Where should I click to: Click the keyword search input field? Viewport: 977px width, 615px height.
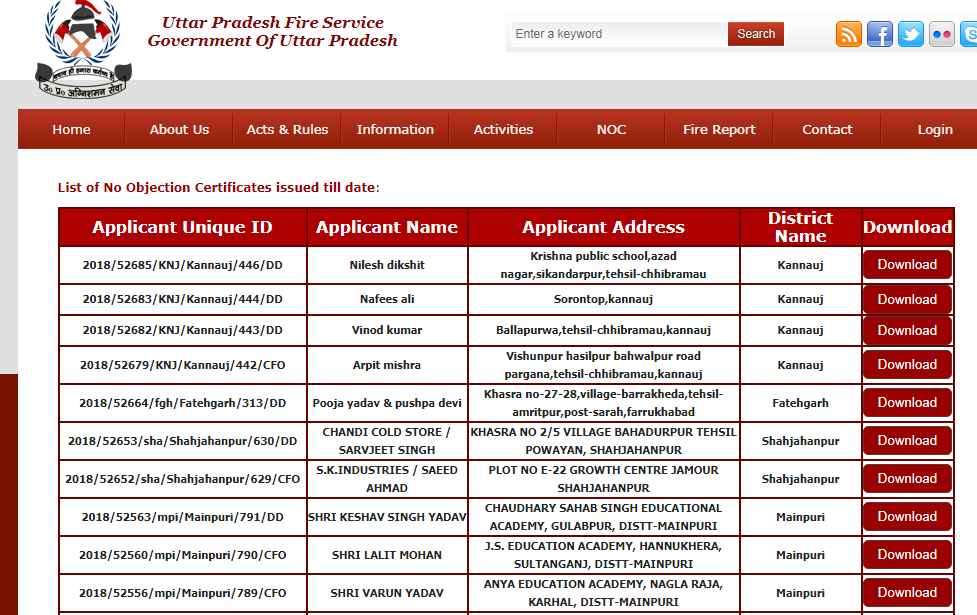[x=617, y=33]
